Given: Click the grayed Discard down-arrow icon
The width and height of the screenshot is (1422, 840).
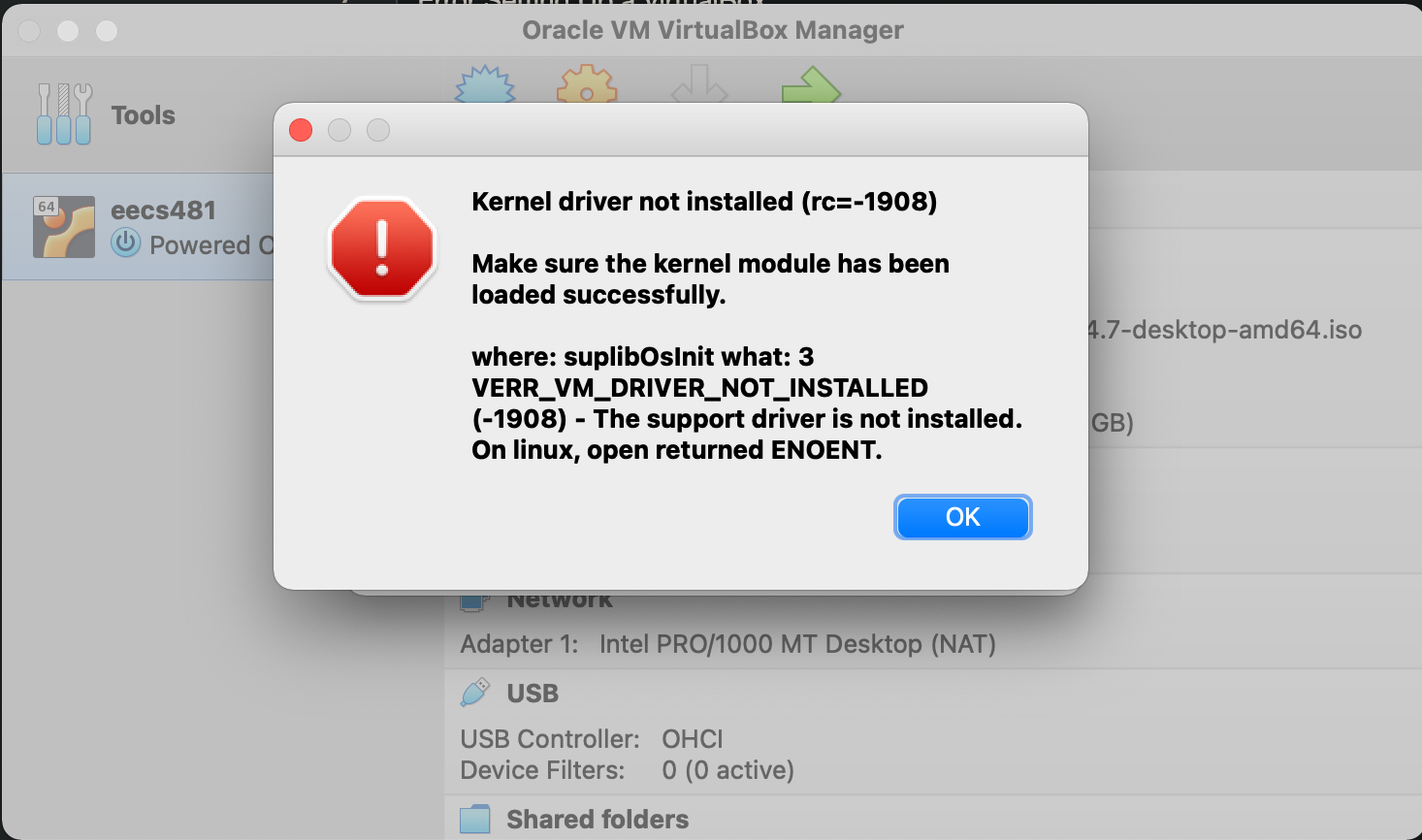Looking at the screenshot, I should [699, 84].
